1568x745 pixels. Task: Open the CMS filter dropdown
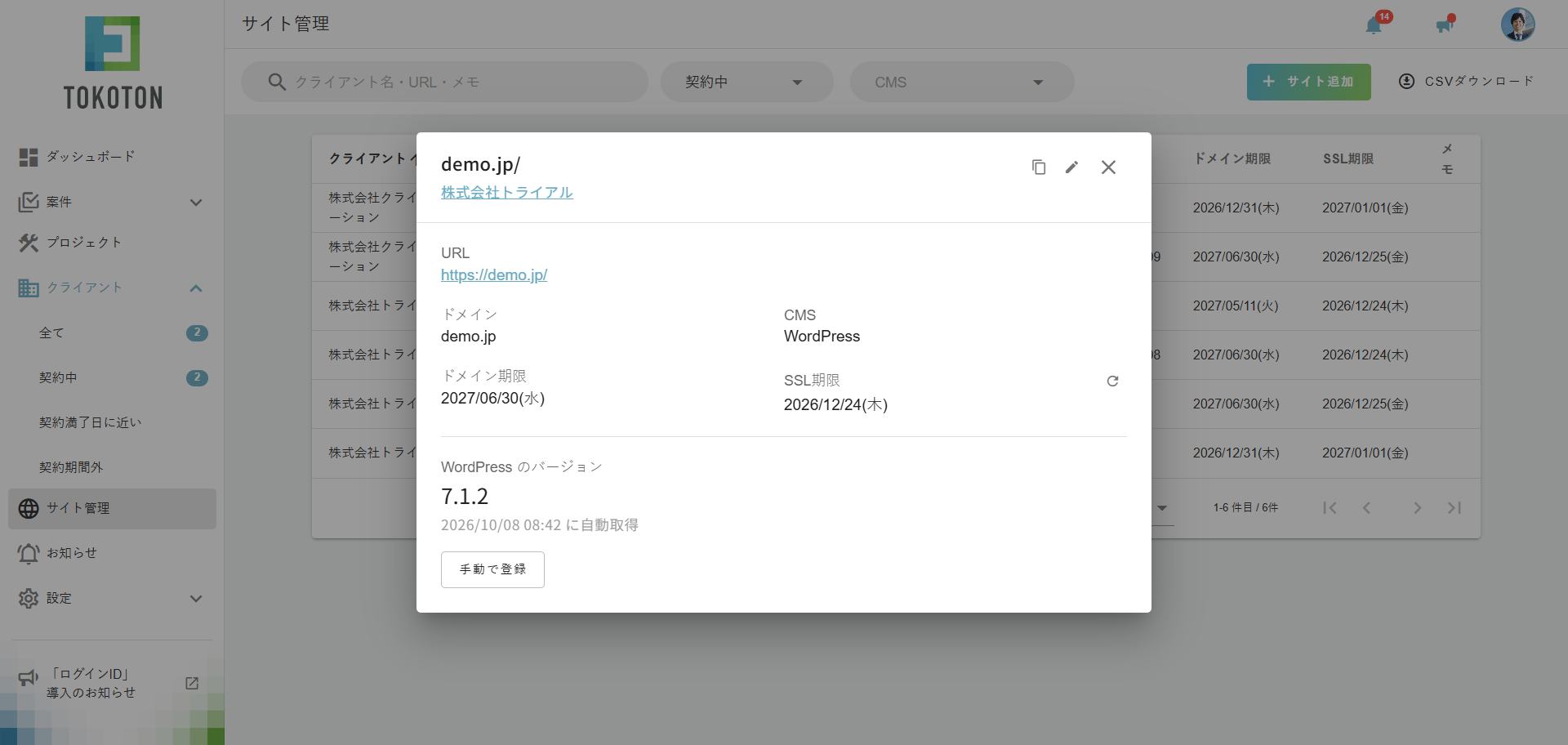click(962, 82)
